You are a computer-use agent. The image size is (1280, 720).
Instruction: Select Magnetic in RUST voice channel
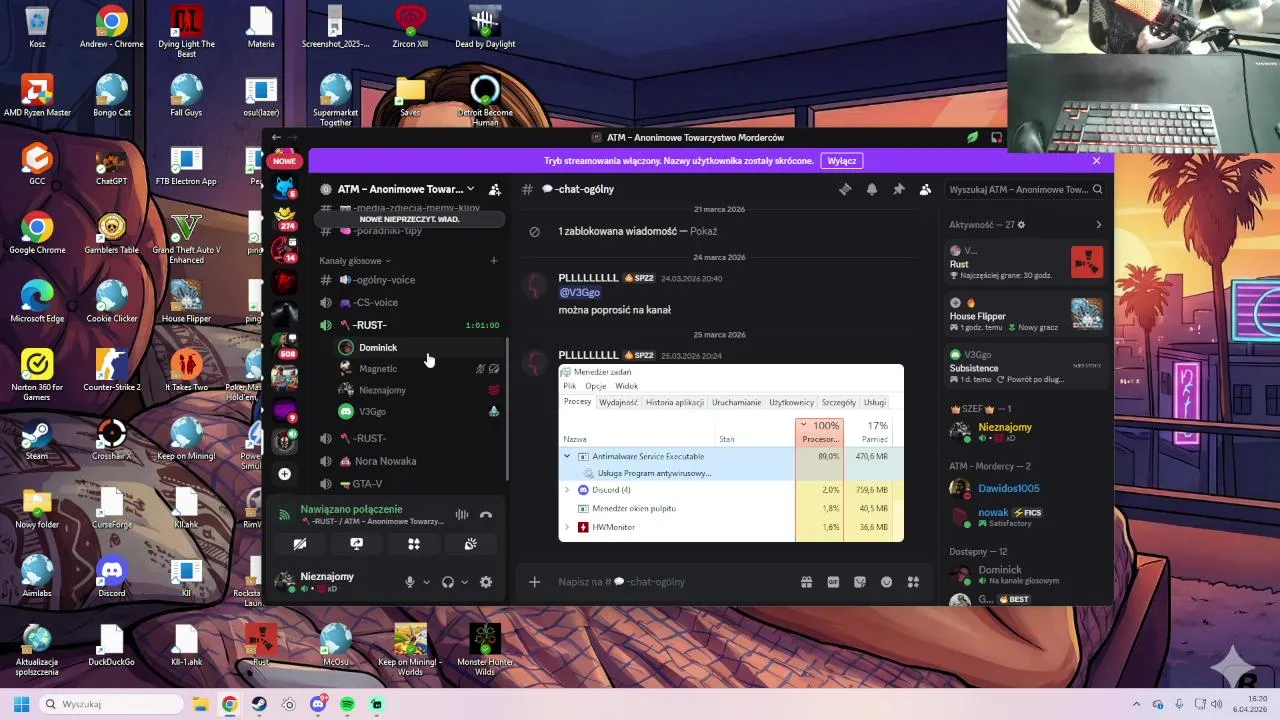[x=418, y=369]
